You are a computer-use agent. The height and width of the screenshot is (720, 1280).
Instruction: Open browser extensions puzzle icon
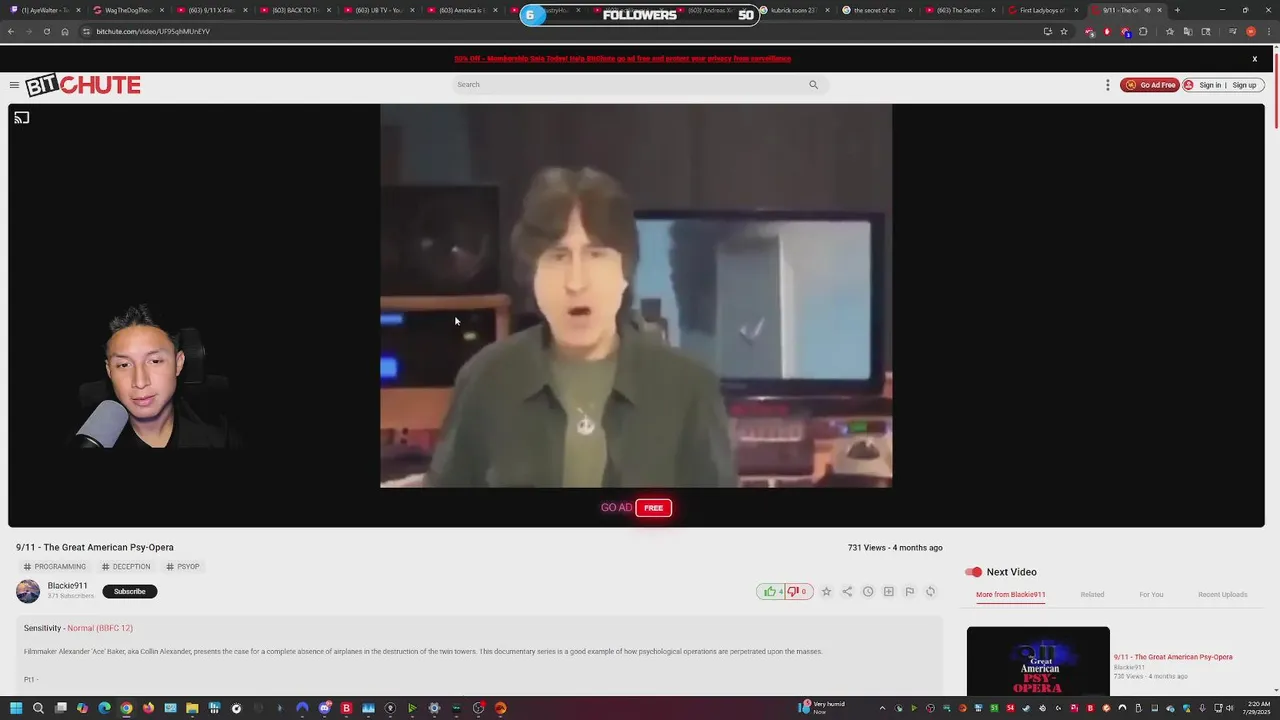(x=1143, y=31)
